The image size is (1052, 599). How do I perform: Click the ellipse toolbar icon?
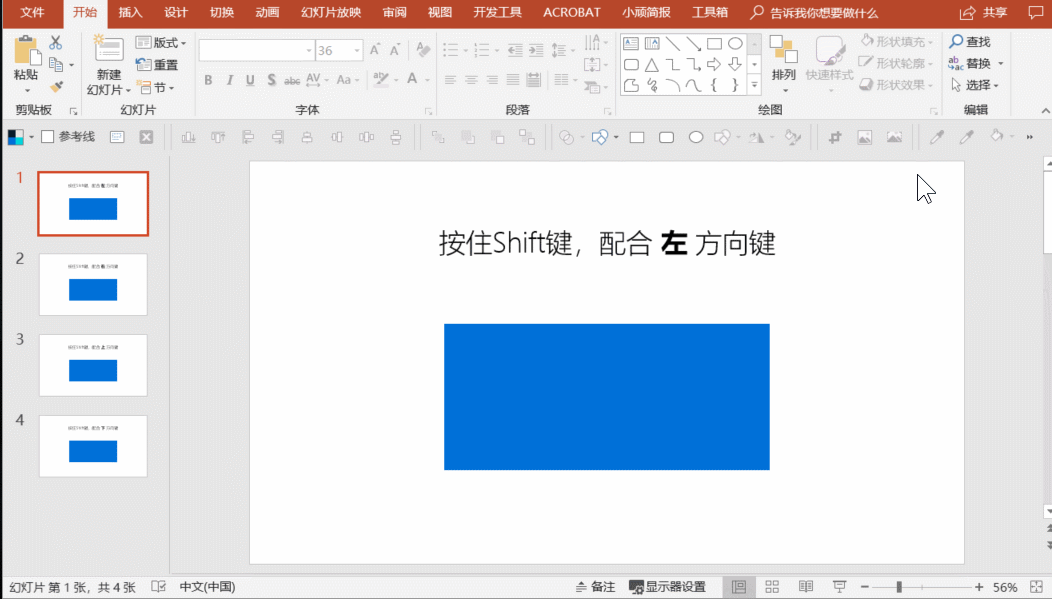click(x=696, y=138)
